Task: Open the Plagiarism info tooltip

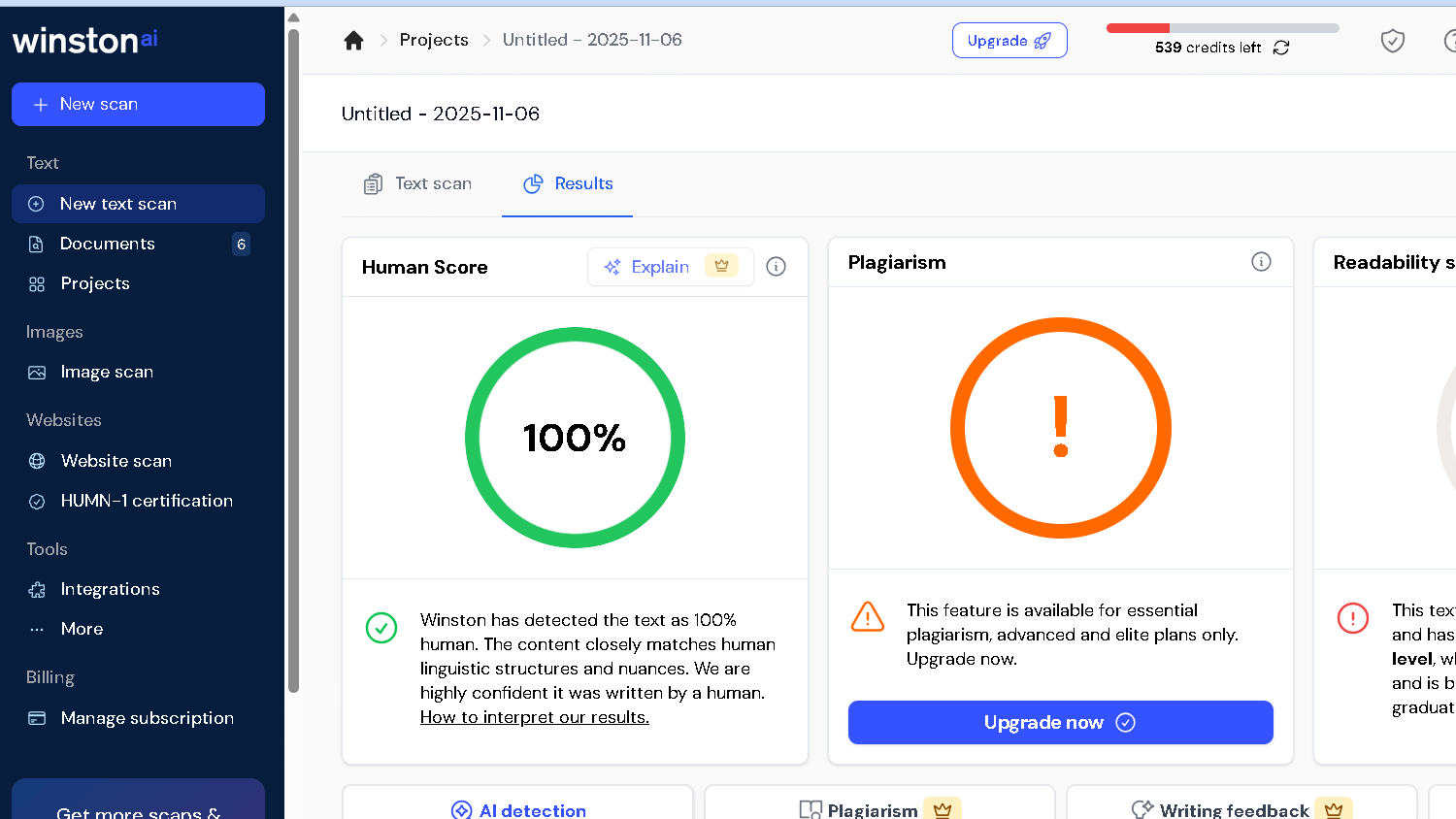Action: (1261, 261)
